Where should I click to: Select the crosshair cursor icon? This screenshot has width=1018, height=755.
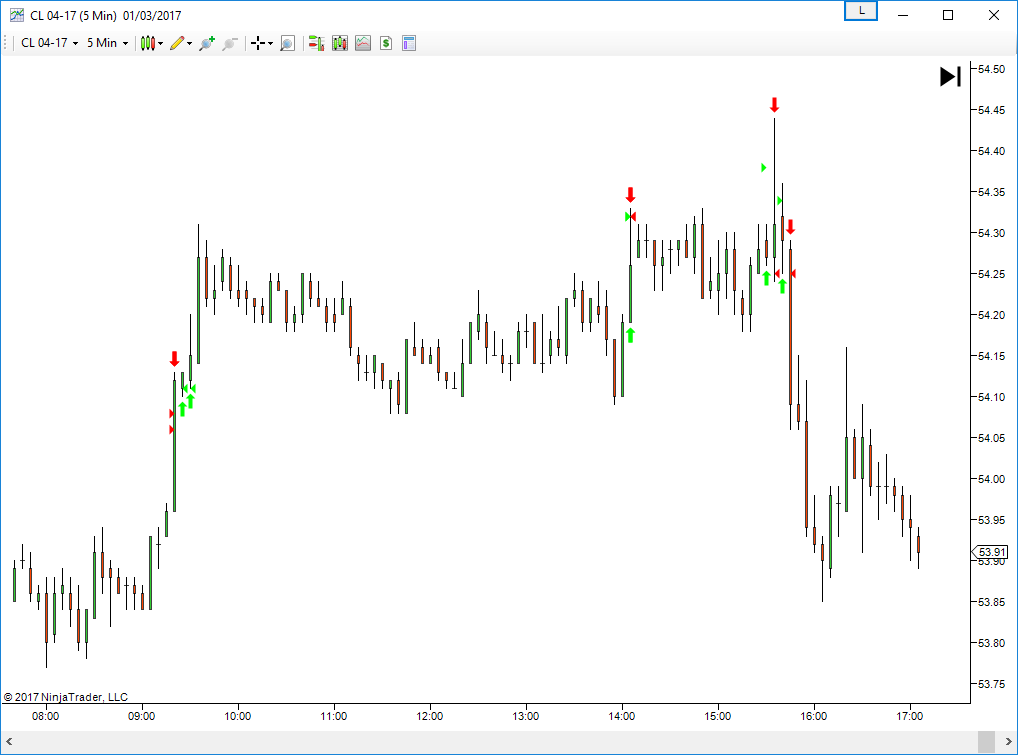(x=258, y=43)
